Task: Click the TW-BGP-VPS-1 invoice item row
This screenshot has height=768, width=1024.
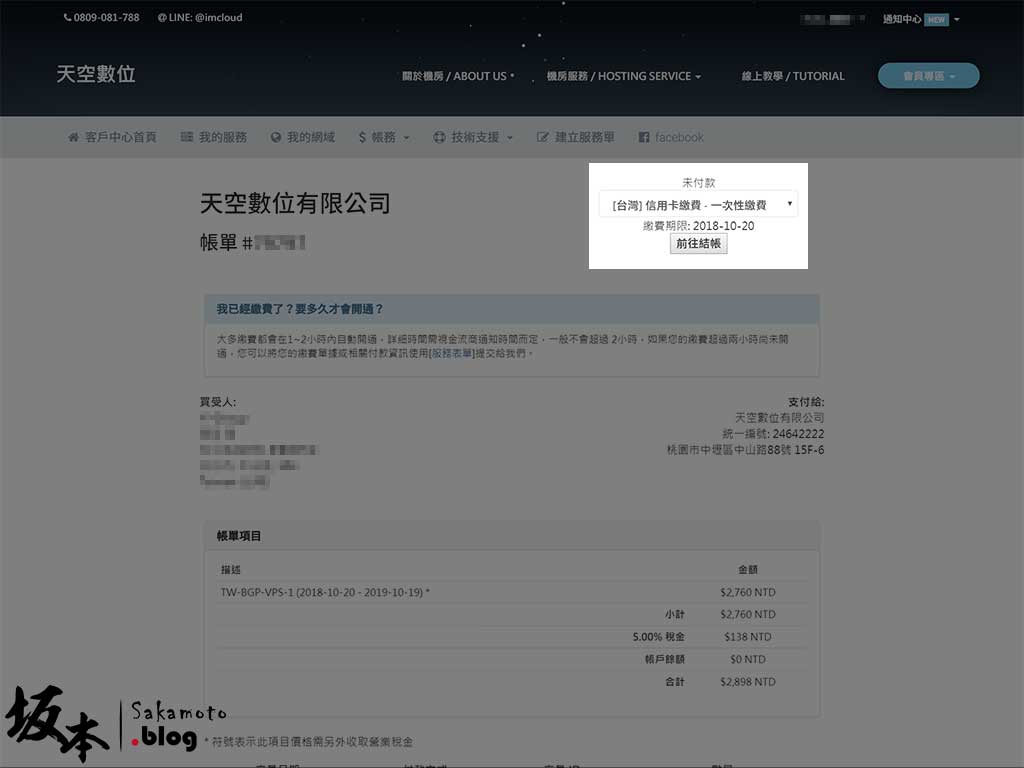Action: point(512,592)
